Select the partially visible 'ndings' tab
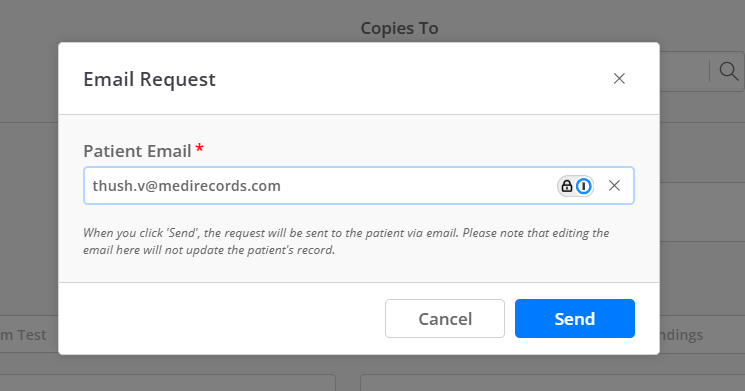This screenshot has height=391, width=745. (x=681, y=335)
